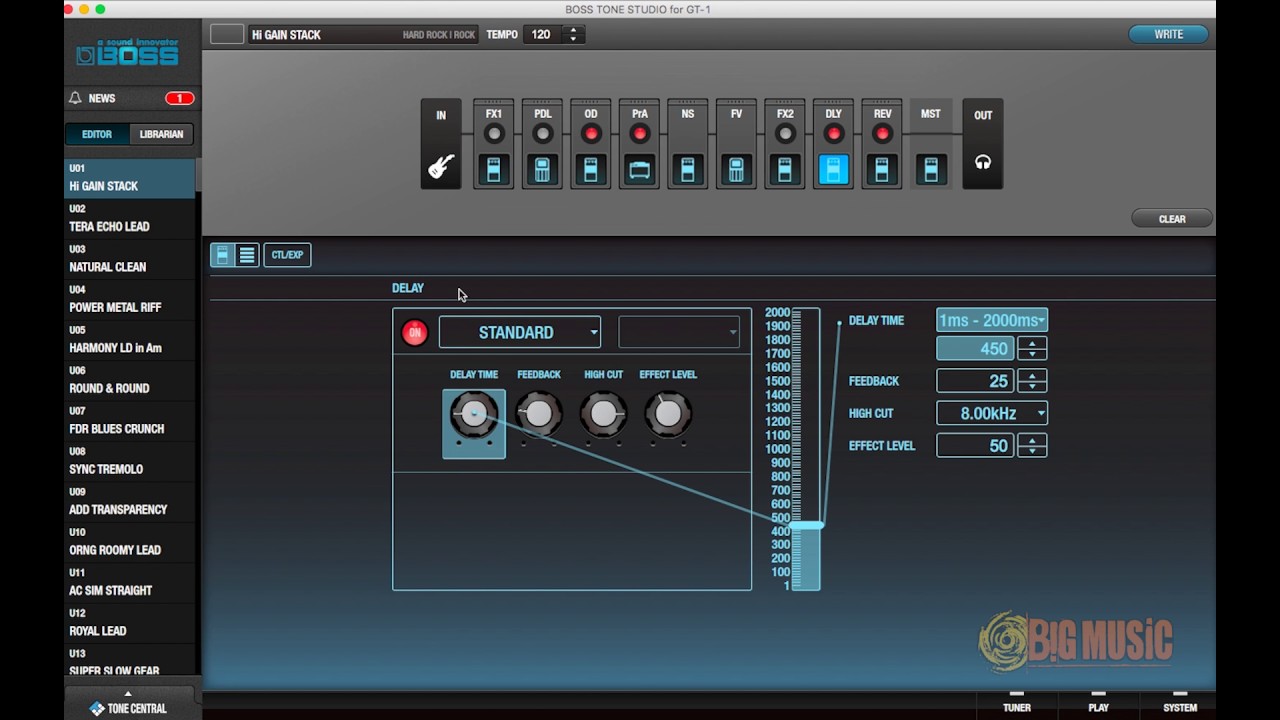Select the NS noise suppressor icon
The height and width of the screenshot is (720, 1280).
click(687, 170)
